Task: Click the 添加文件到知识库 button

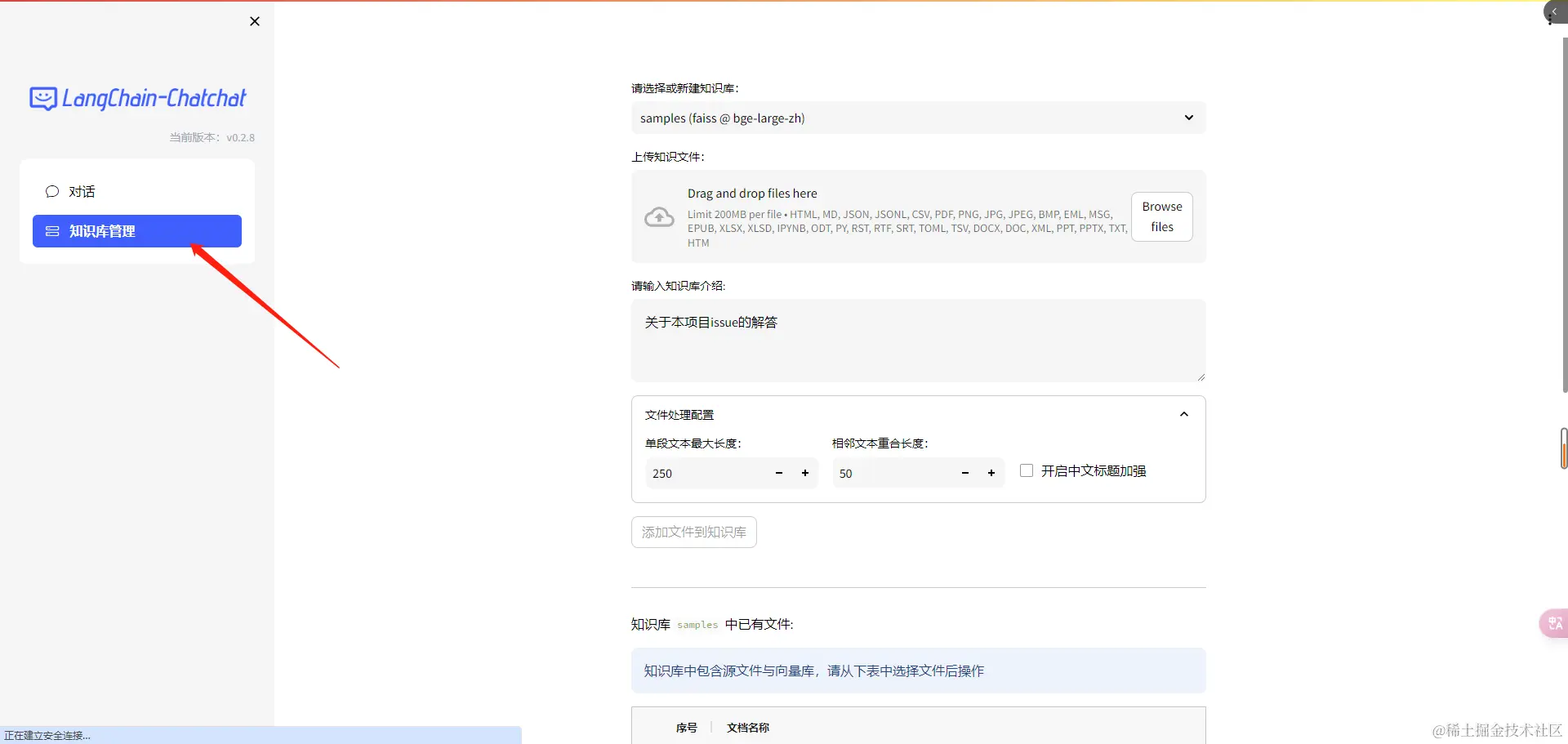Action: (693, 532)
